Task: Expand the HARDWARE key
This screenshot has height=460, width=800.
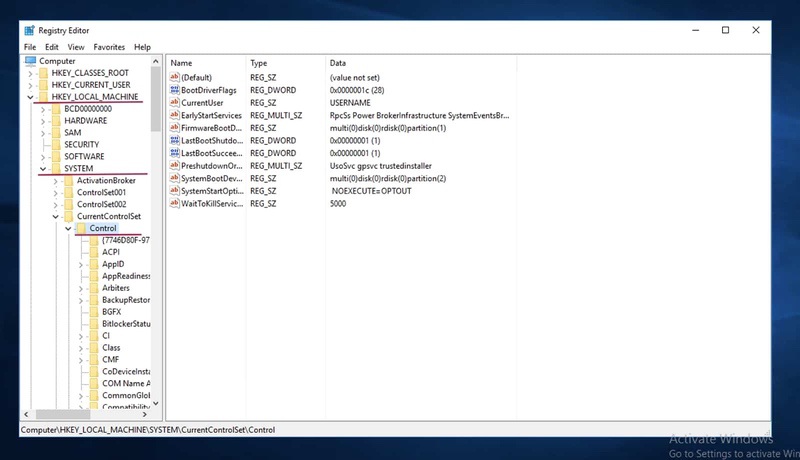Action: (43, 121)
